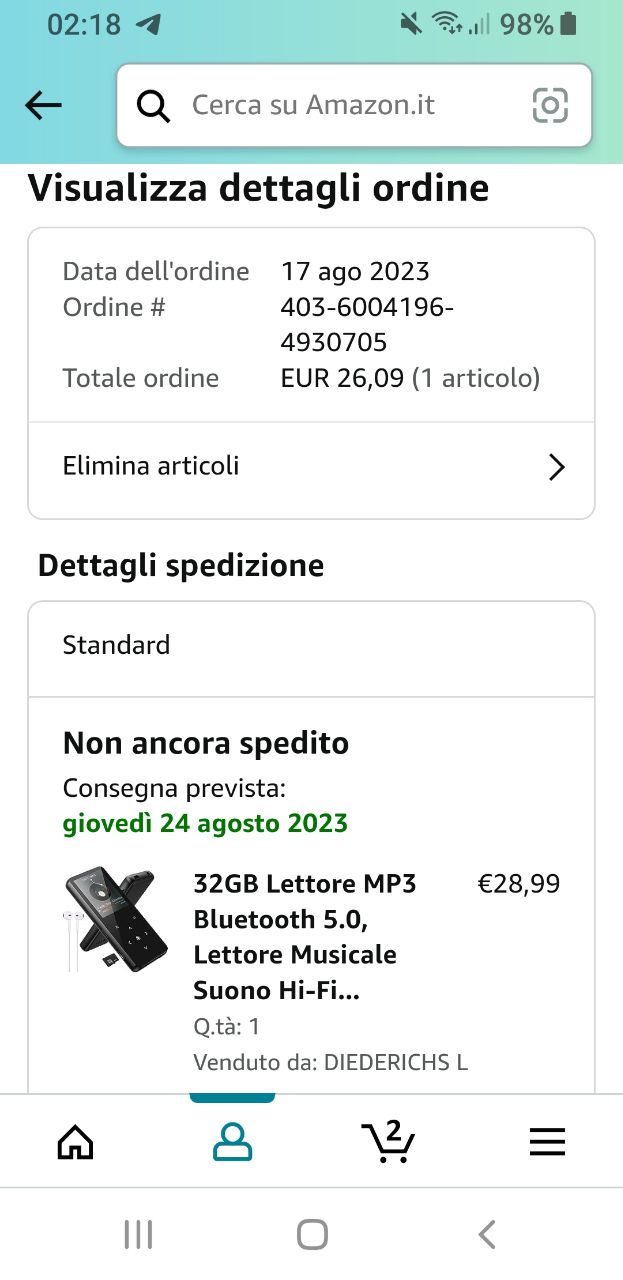Go to Amazon home tab
This screenshot has height=1280, width=623.
[x=76, y=1141]
